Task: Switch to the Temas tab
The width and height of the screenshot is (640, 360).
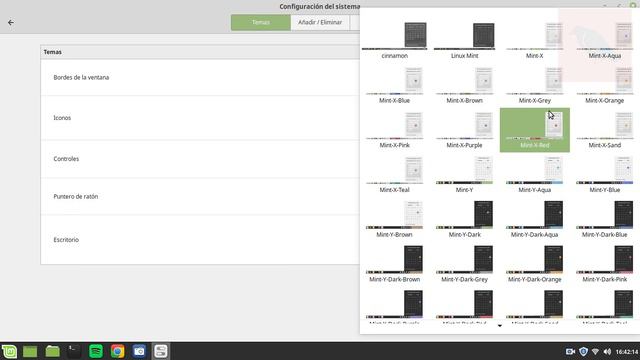Action: [x=261, y=22]
